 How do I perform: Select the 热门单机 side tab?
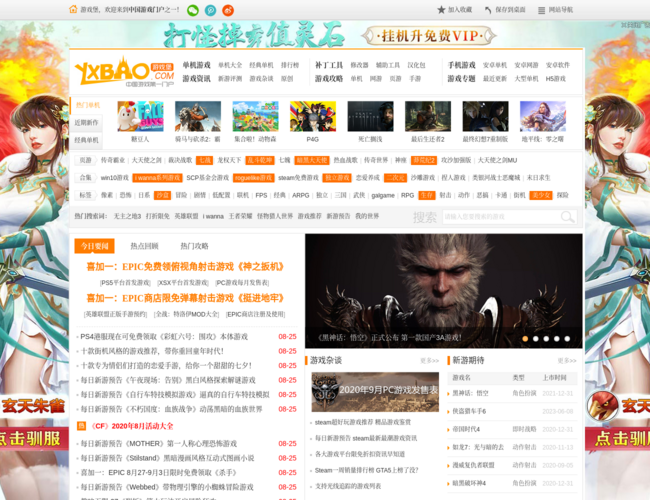pos(87,105)
